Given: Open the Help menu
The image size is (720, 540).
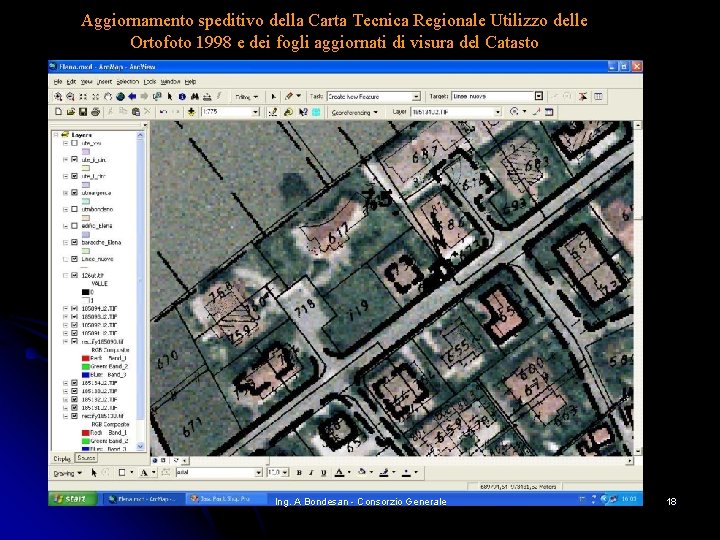Looking at the screenshot, I should pyautogui.click(x=190, y=82).
